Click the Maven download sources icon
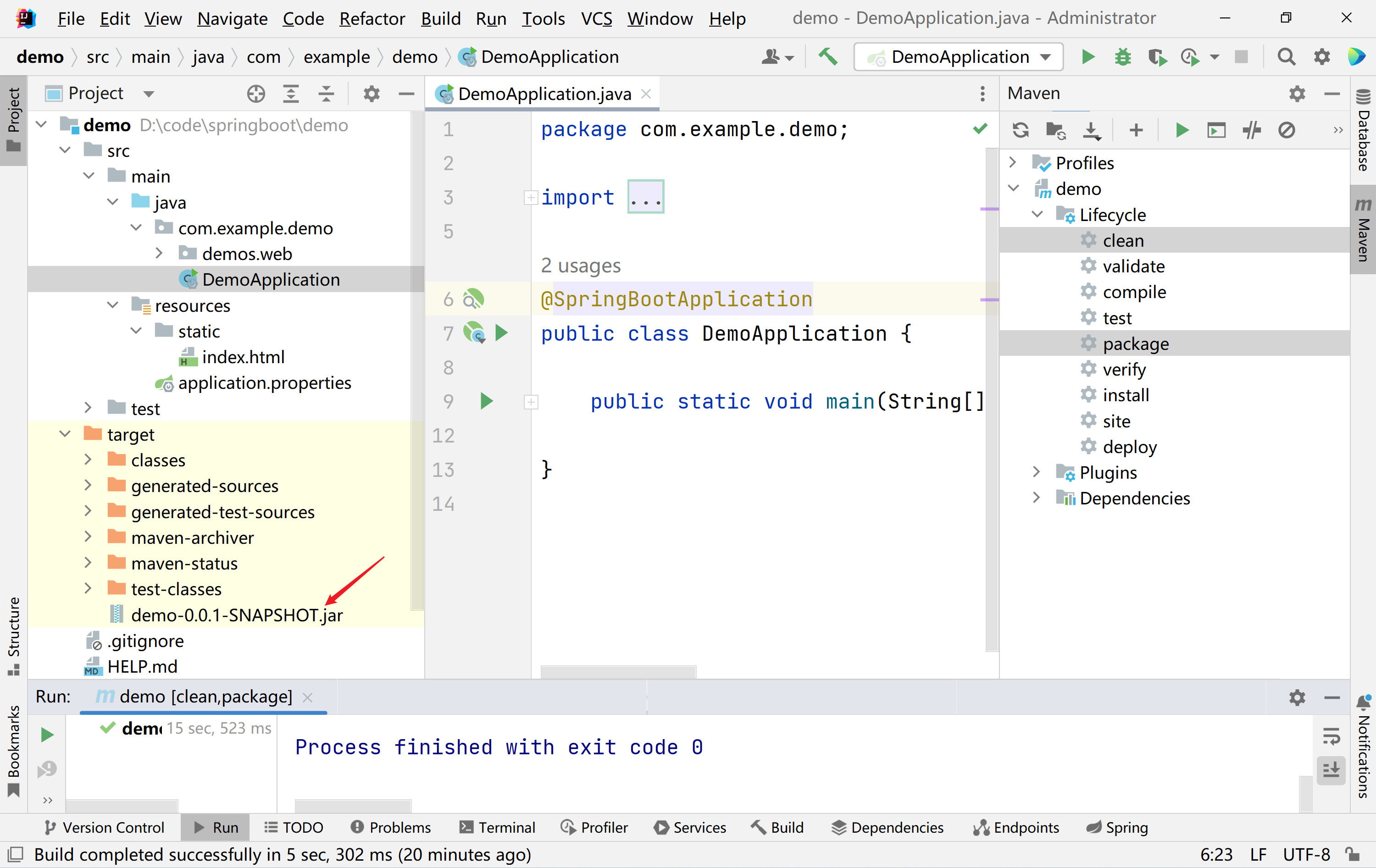Screen dimensions: 1376x868 coord(1091,130)
